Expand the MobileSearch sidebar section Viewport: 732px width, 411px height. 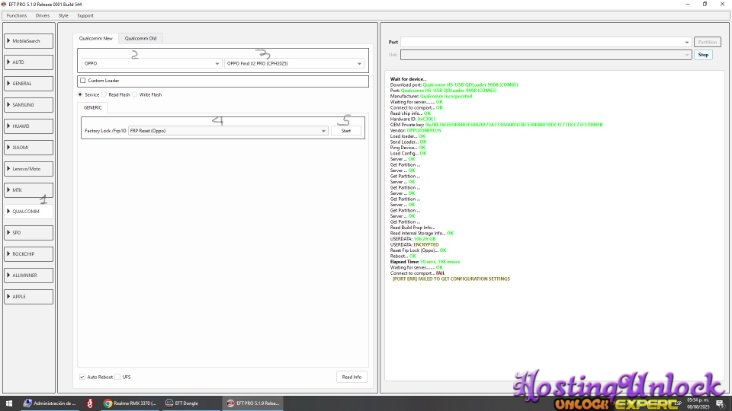coord(29,41)
